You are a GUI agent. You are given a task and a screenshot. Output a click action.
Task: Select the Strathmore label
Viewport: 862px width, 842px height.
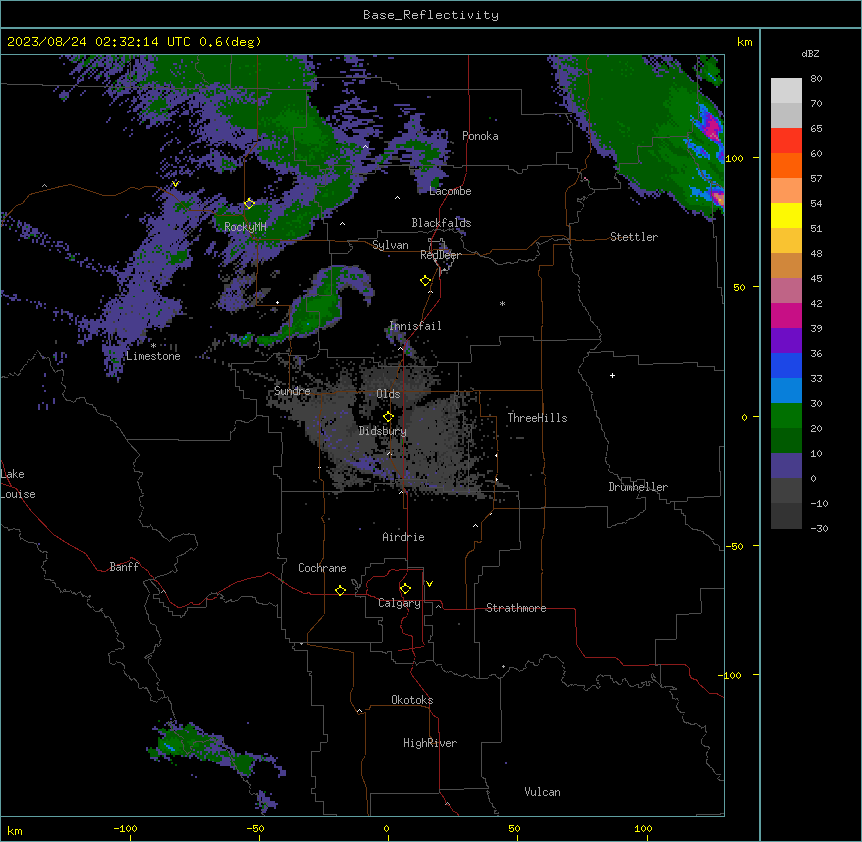516,608
